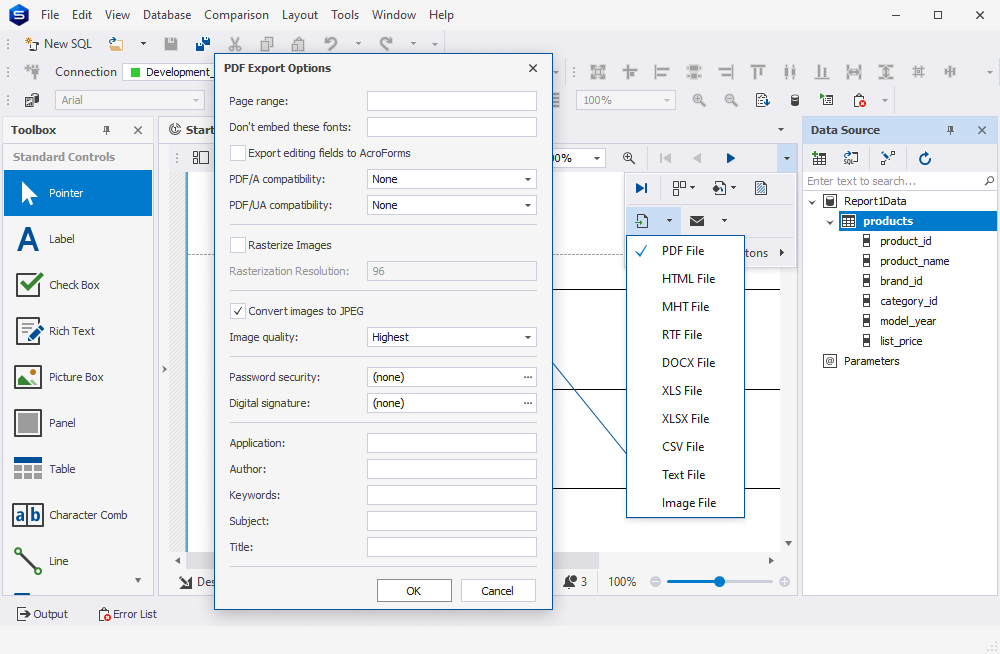Click the zoom out magnifier icon
This screenshot has height=654, width=1000.
(731, 100)
